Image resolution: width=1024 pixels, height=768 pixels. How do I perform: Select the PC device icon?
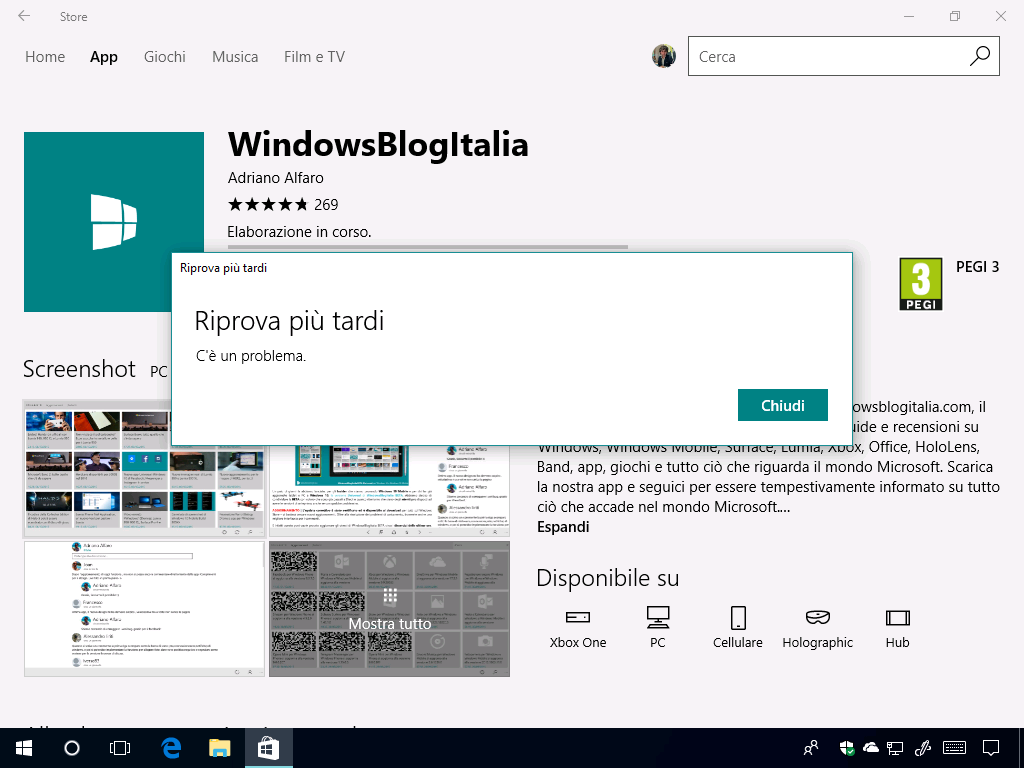tap(658, 618)
